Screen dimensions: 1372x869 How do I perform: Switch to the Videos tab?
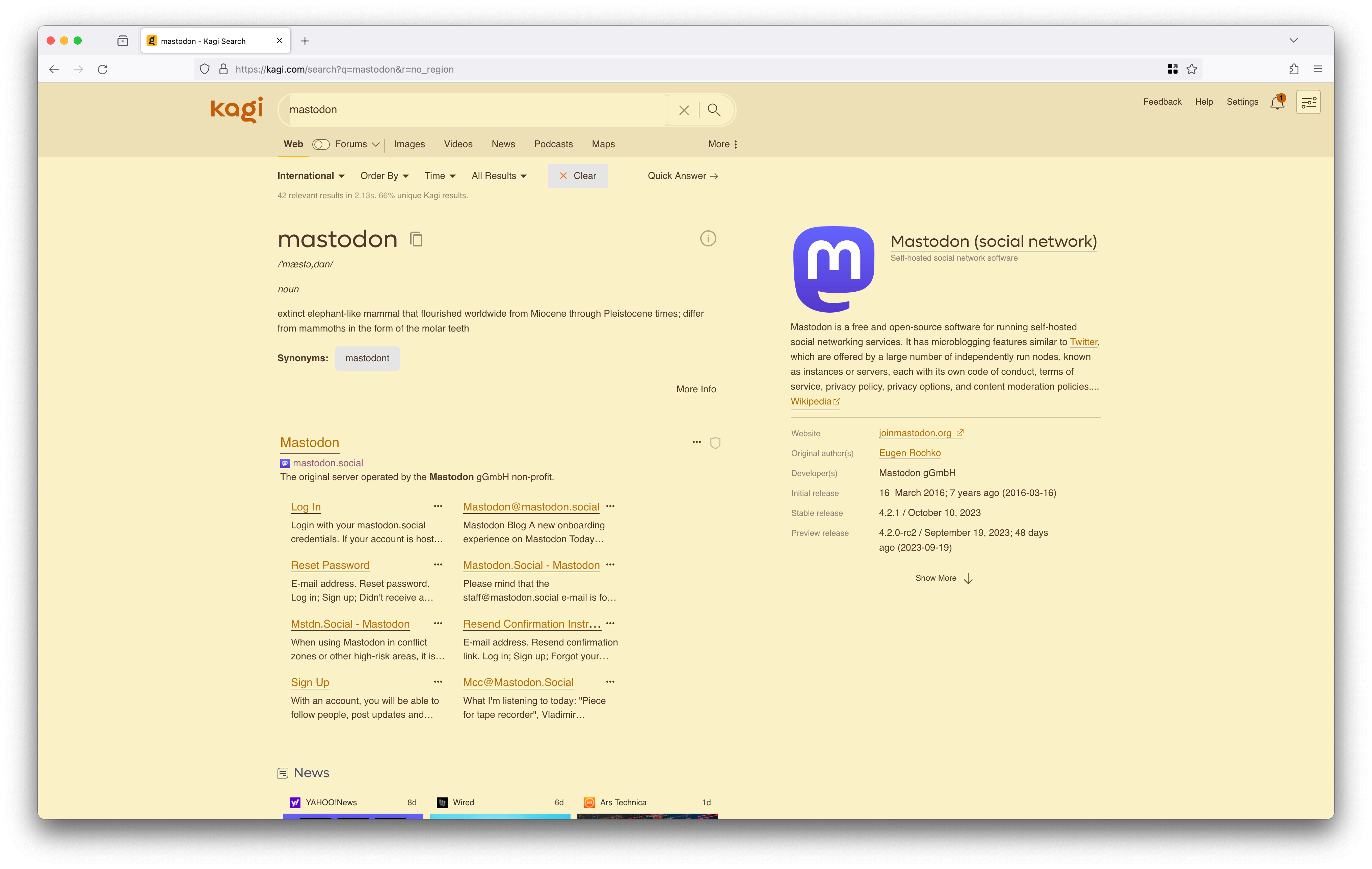[458, 145]
